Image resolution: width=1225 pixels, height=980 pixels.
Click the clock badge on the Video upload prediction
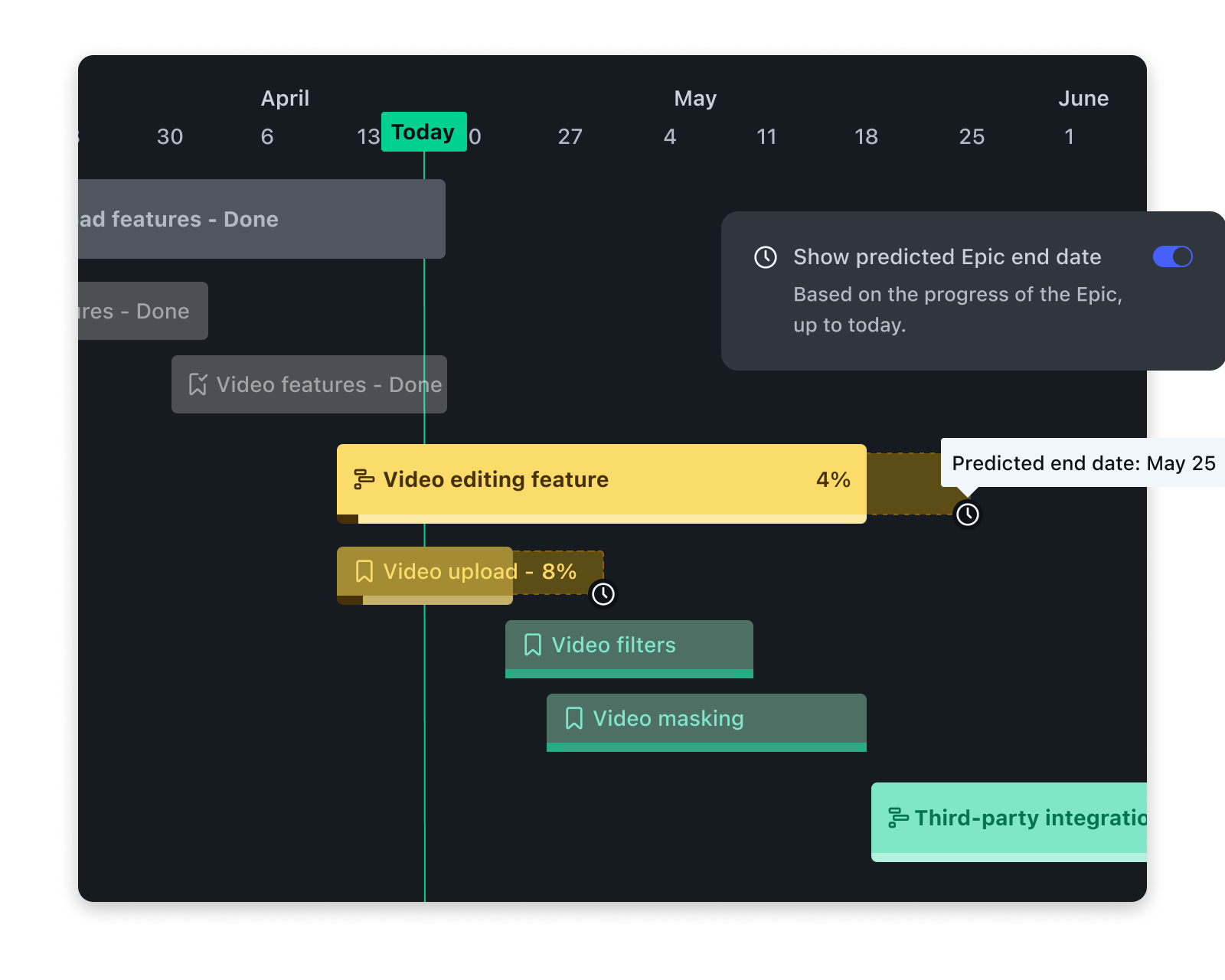604,593
